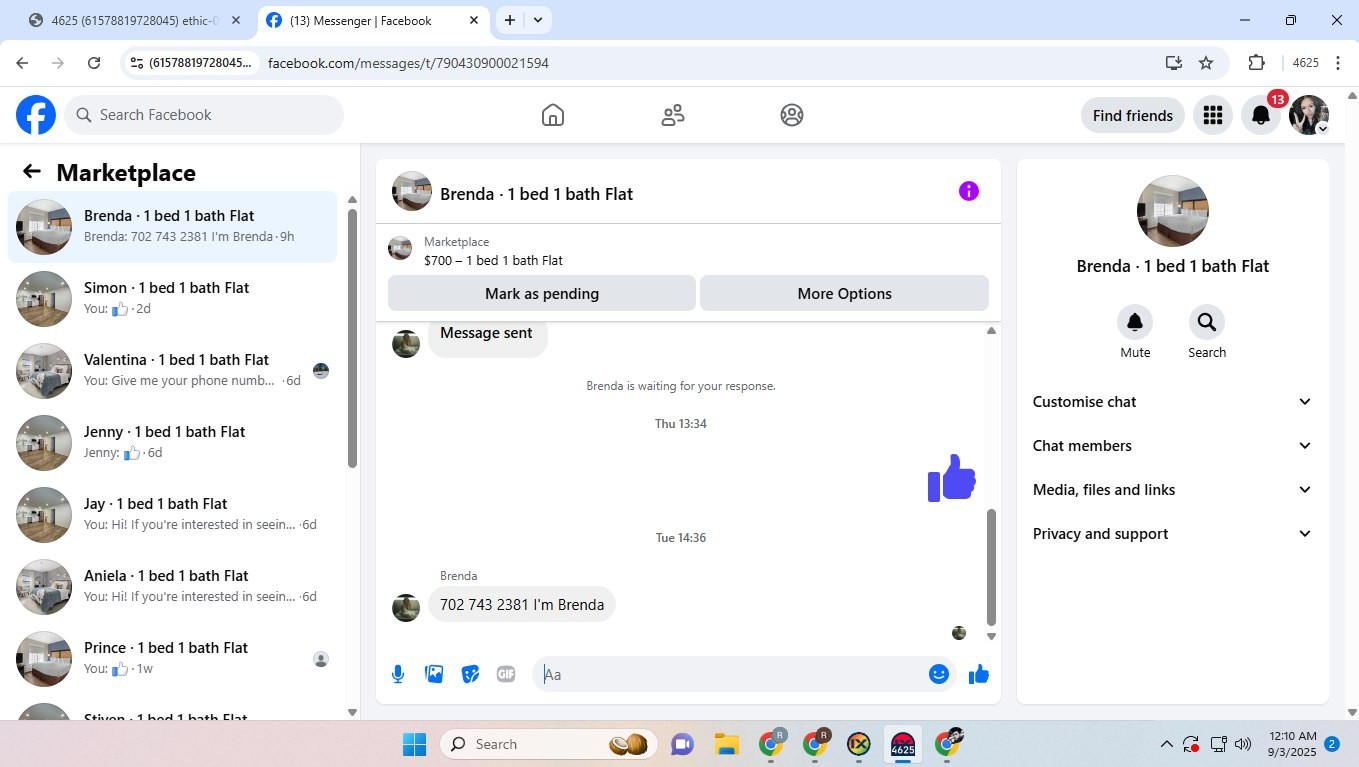
Task: Click the install app icon in address bar
Action: coord(1174,63)
